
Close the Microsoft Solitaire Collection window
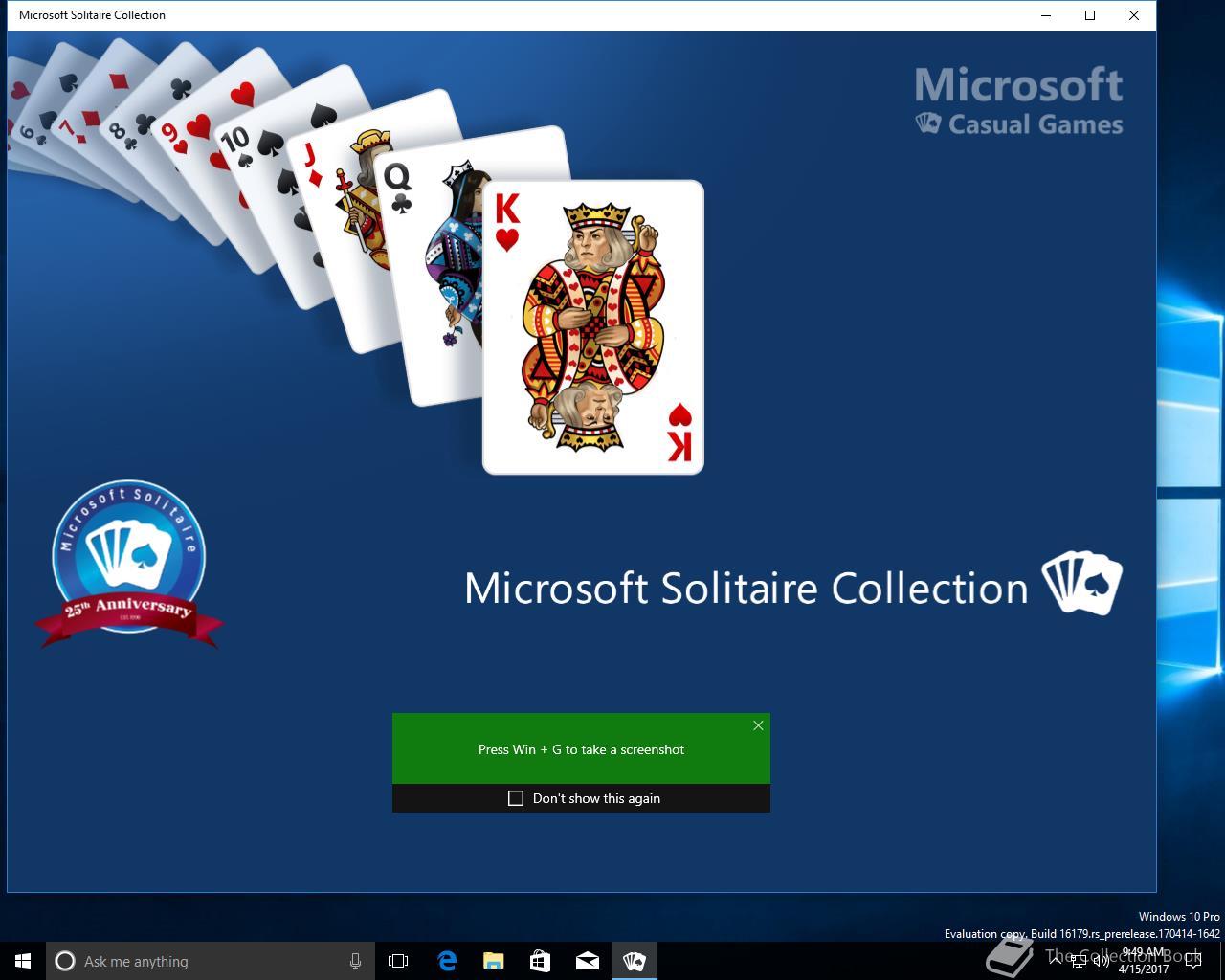1133,15
